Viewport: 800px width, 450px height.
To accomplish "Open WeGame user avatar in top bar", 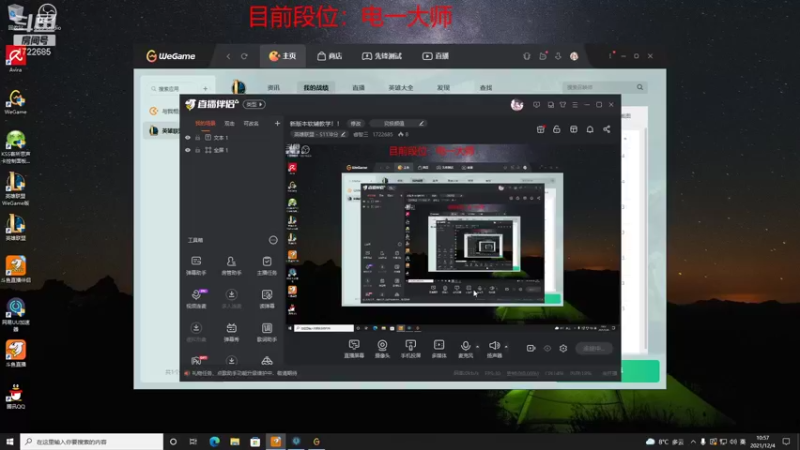I will click(574, 56).
